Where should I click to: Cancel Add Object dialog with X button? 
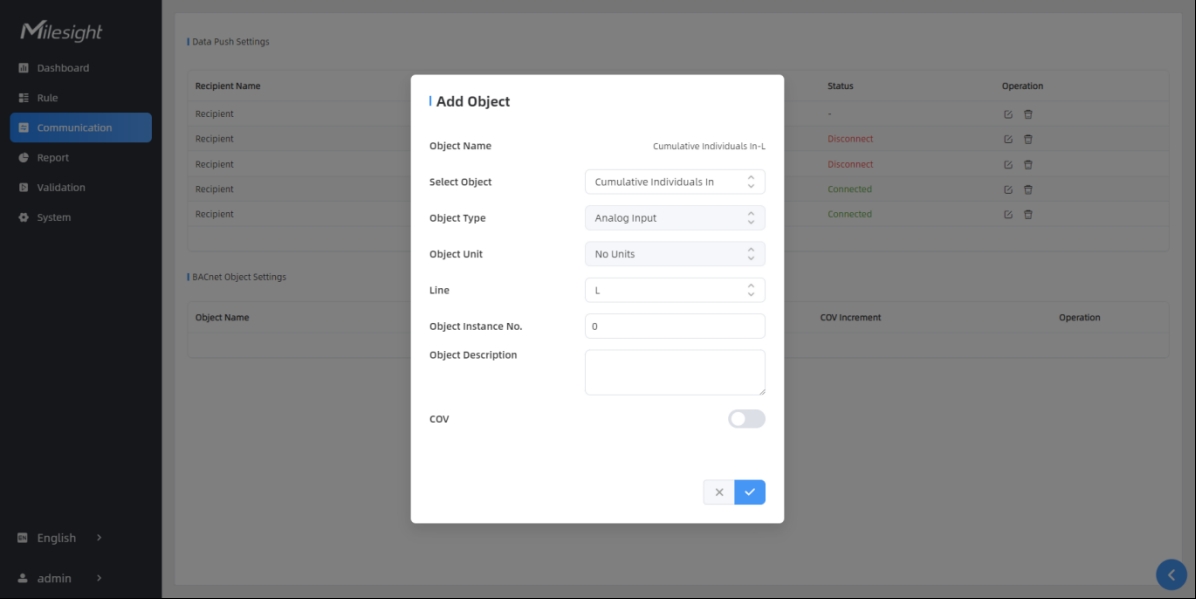click(x=719, y=492)
